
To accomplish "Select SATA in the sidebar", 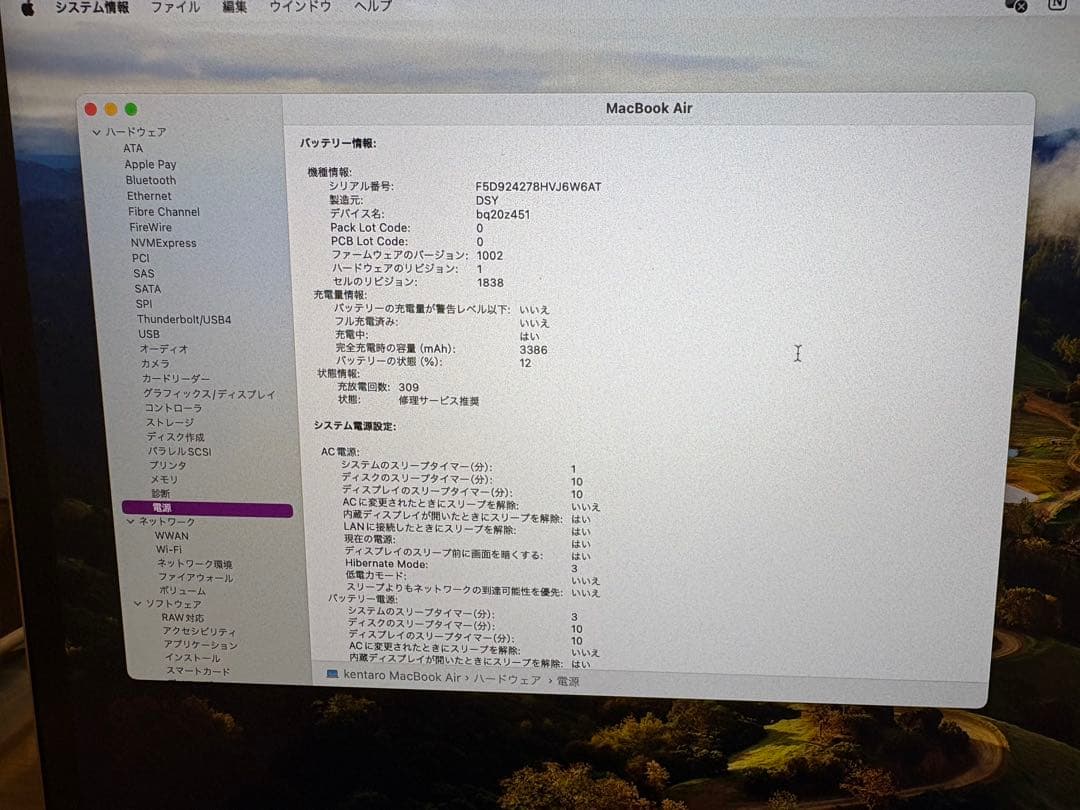I will click(147, 289).
